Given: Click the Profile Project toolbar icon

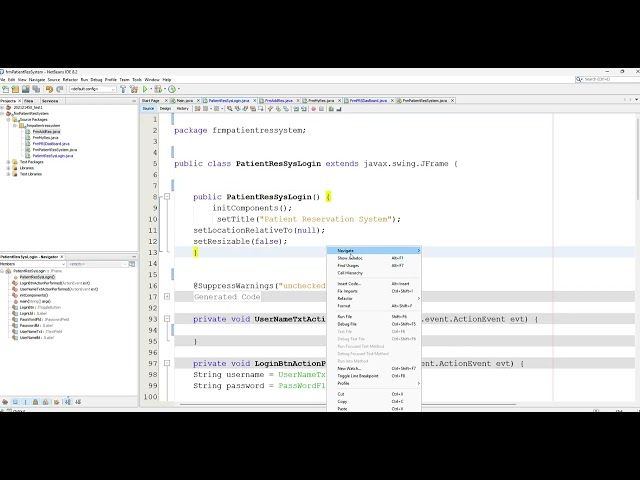Looking at the screenshot, I should click(x=172, y=89).
